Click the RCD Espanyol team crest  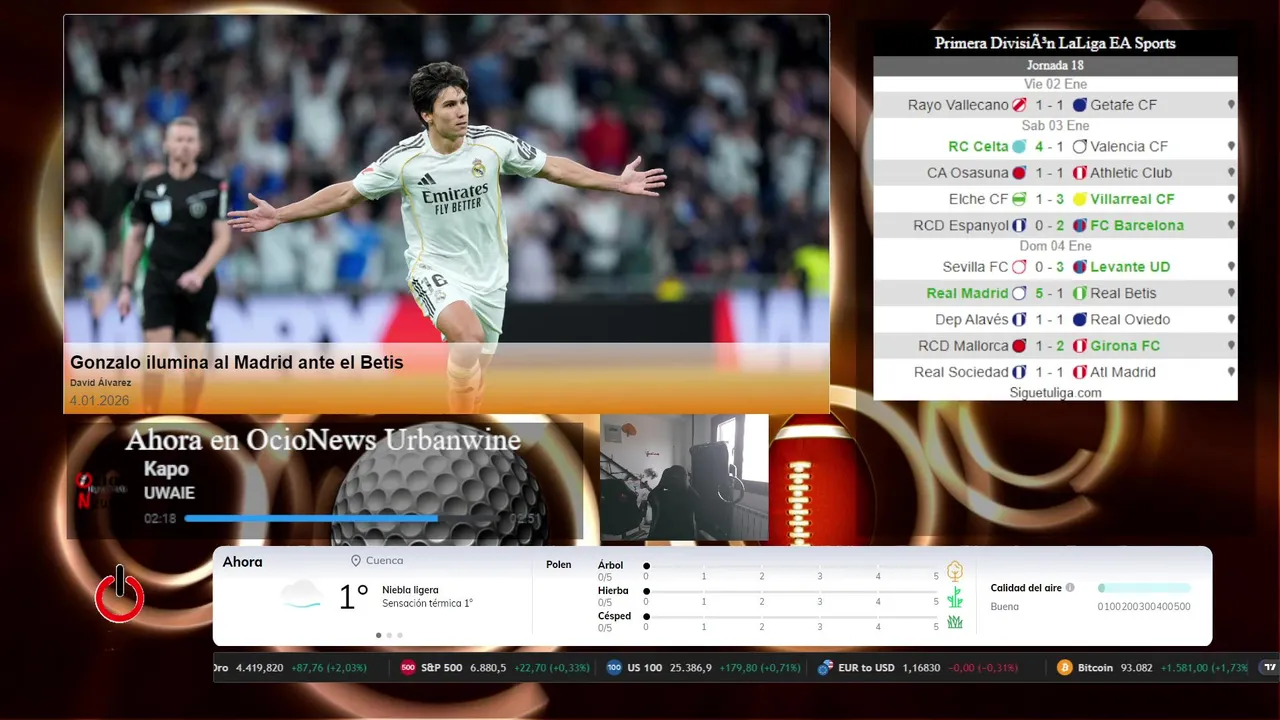pyautogui.click(x=1019, y=225)
